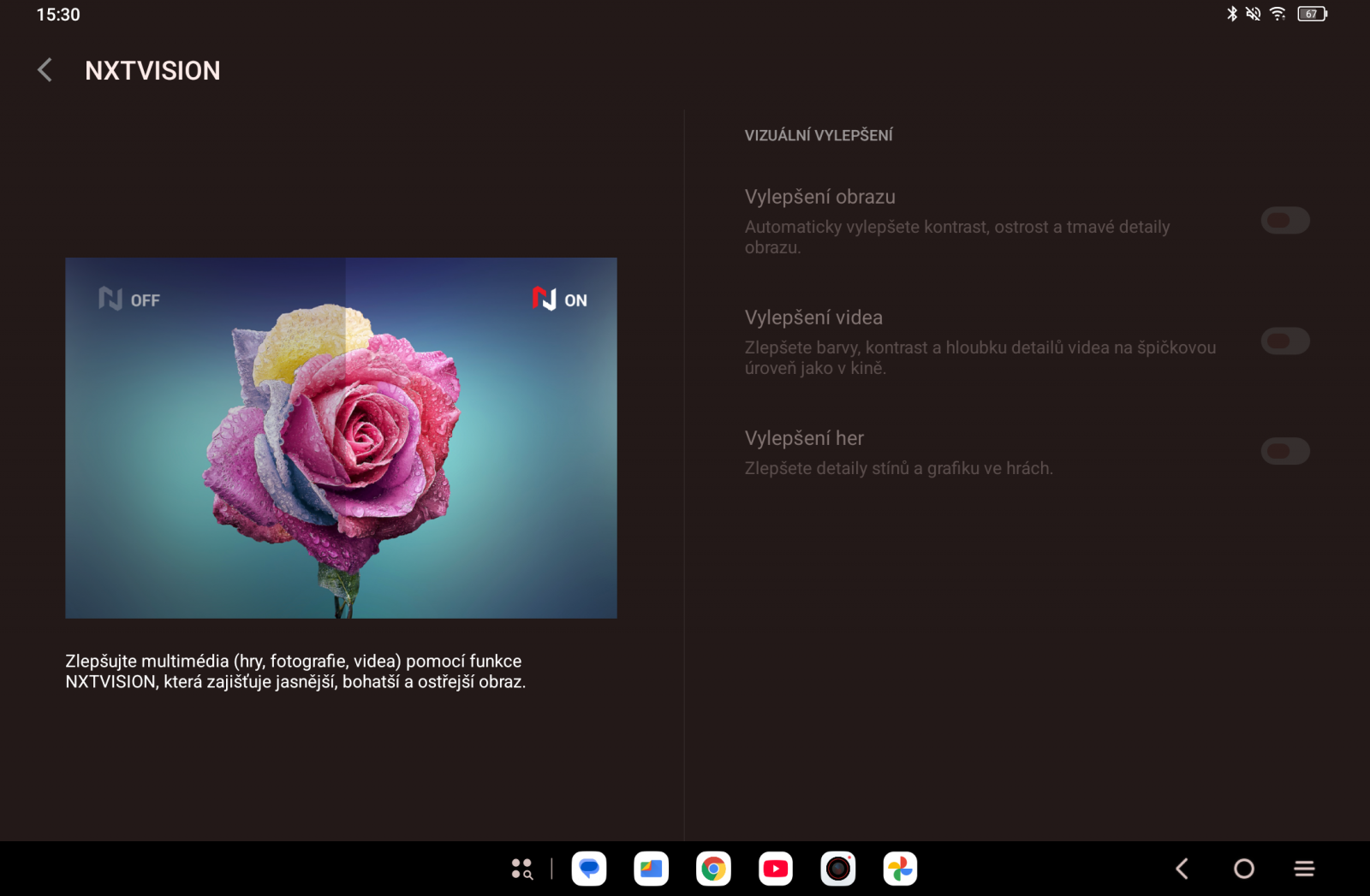Open the Files app from the dock

coord(651,869)
